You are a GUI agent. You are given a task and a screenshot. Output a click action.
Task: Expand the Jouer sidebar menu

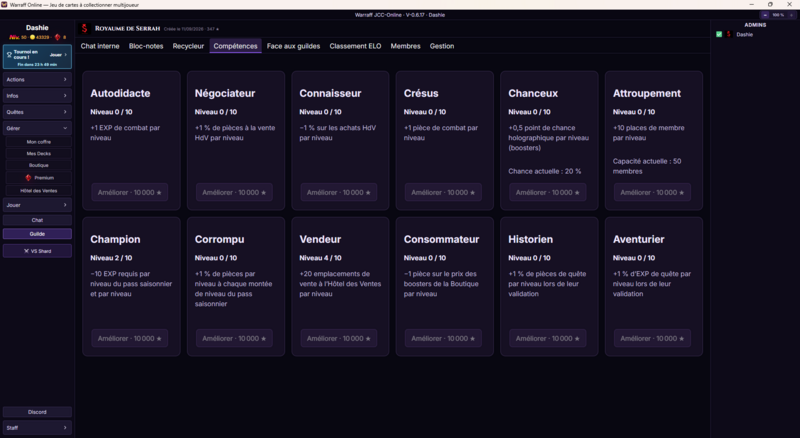[x=37, y=205]
